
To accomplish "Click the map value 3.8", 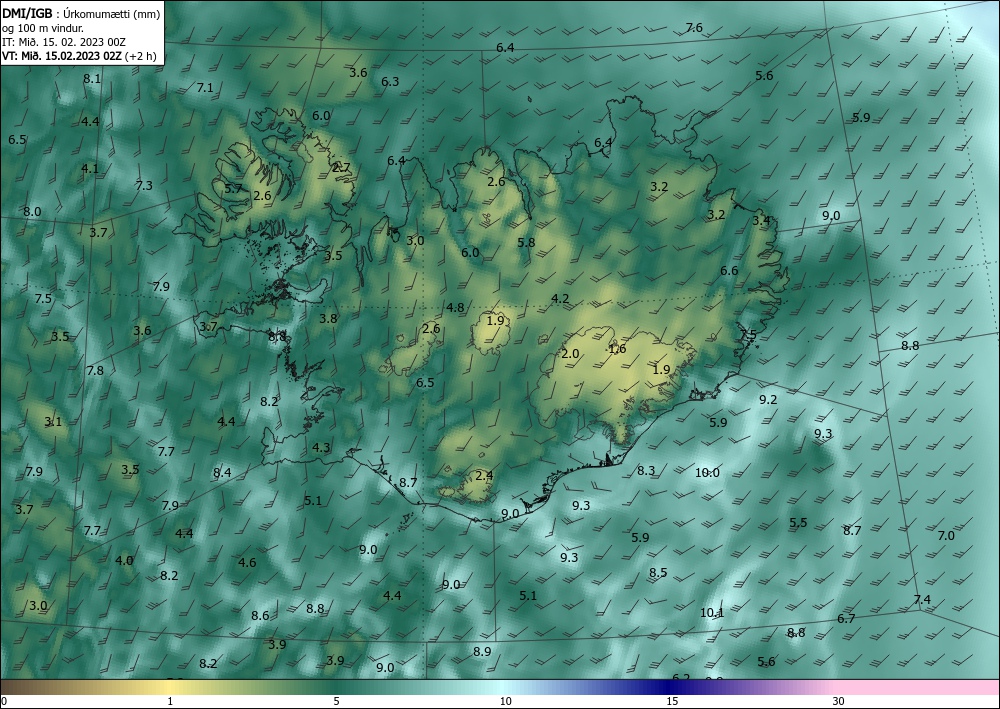I will (328, 318).
